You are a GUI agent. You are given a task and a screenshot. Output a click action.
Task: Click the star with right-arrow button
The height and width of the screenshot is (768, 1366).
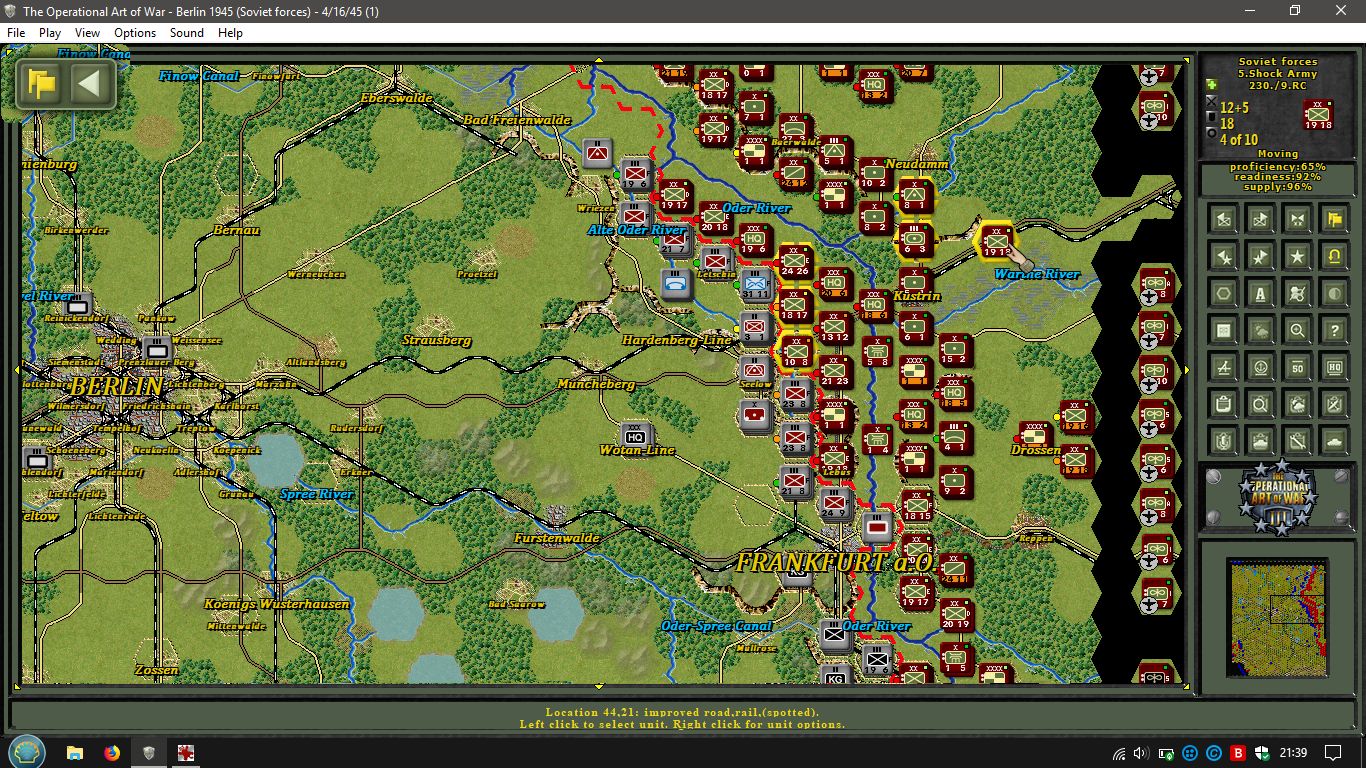coord(1261,256)
